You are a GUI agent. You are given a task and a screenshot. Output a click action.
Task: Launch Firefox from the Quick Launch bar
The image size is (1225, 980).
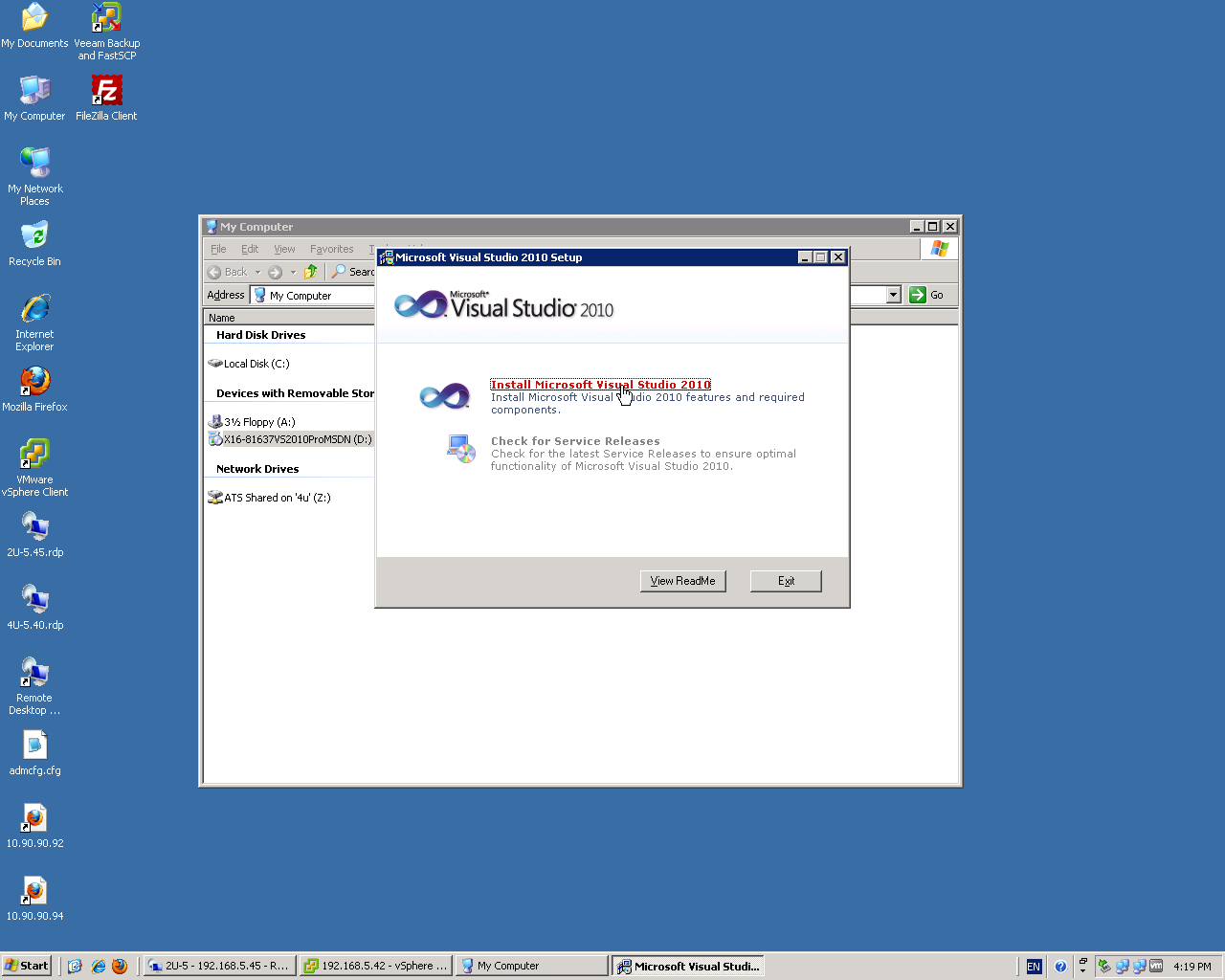(x=120, y=966)
